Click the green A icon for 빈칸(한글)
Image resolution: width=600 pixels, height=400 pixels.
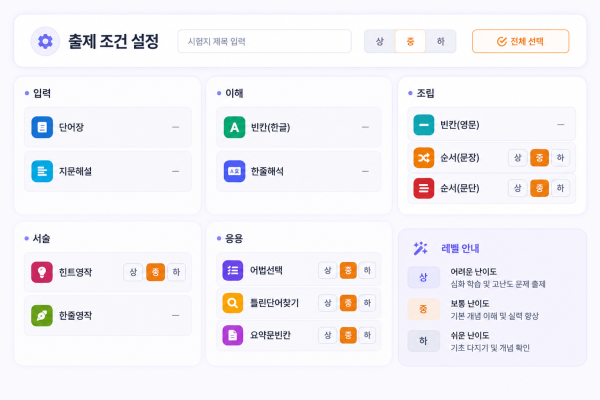[x=234, y=127]
